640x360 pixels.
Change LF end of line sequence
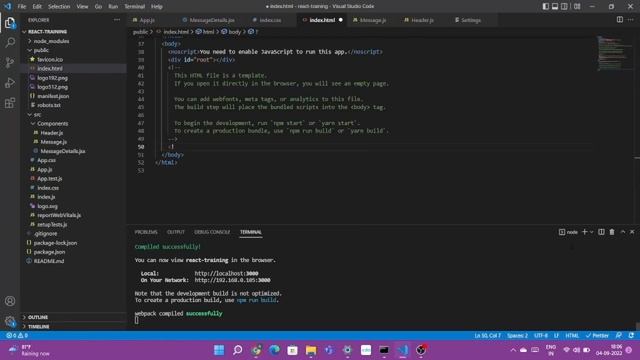(556, 336)
